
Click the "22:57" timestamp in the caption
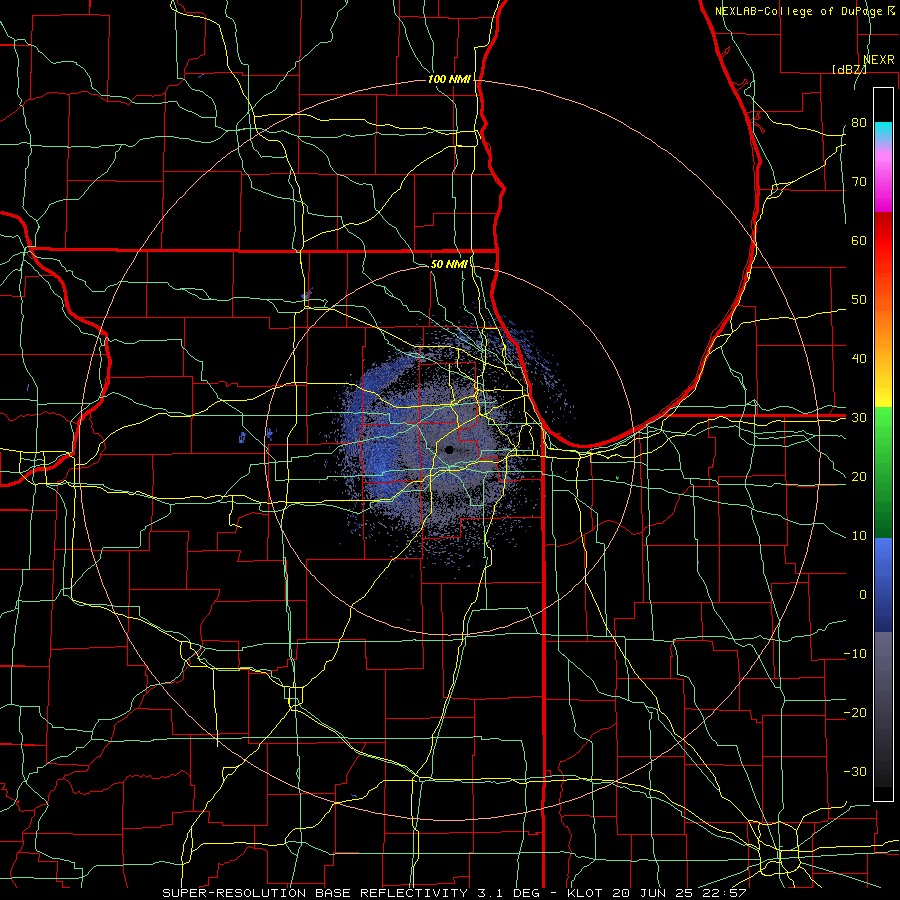pos(724,893)
